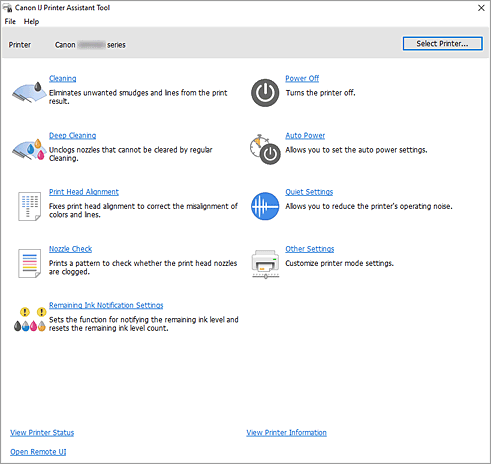Click the Quiet Settings waveform icon
This screenshot has width=491, height=464.
[x=265, y=206]
